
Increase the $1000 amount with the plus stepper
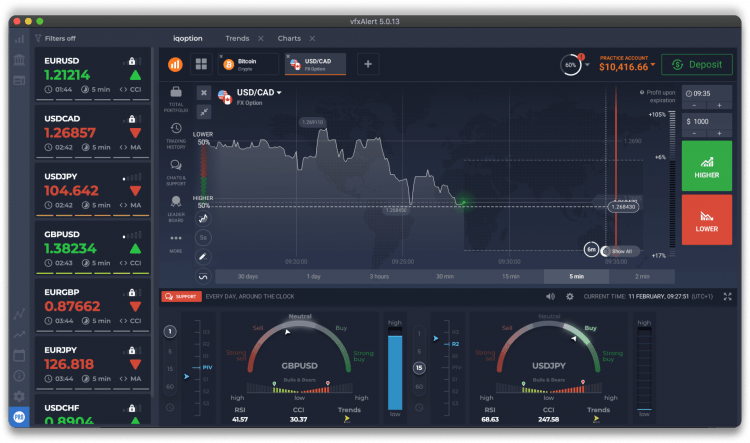click(719, 133)
